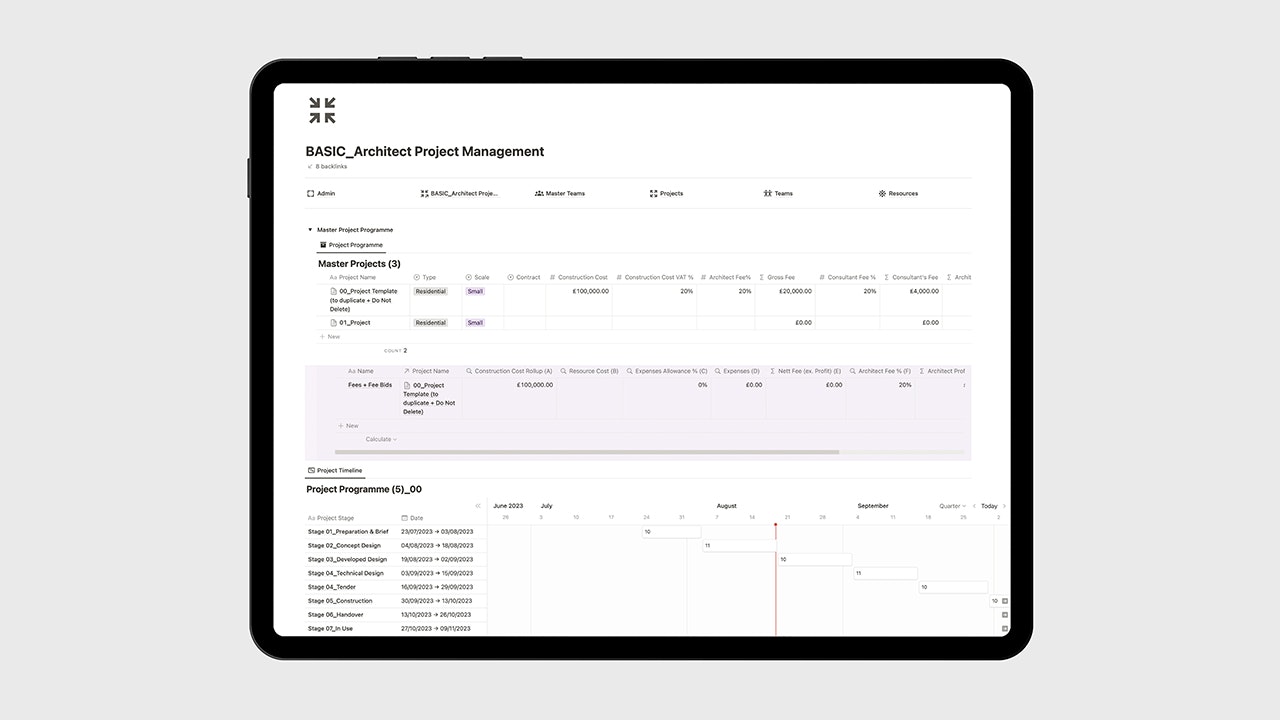Click the Date column header in timeline

412,518
